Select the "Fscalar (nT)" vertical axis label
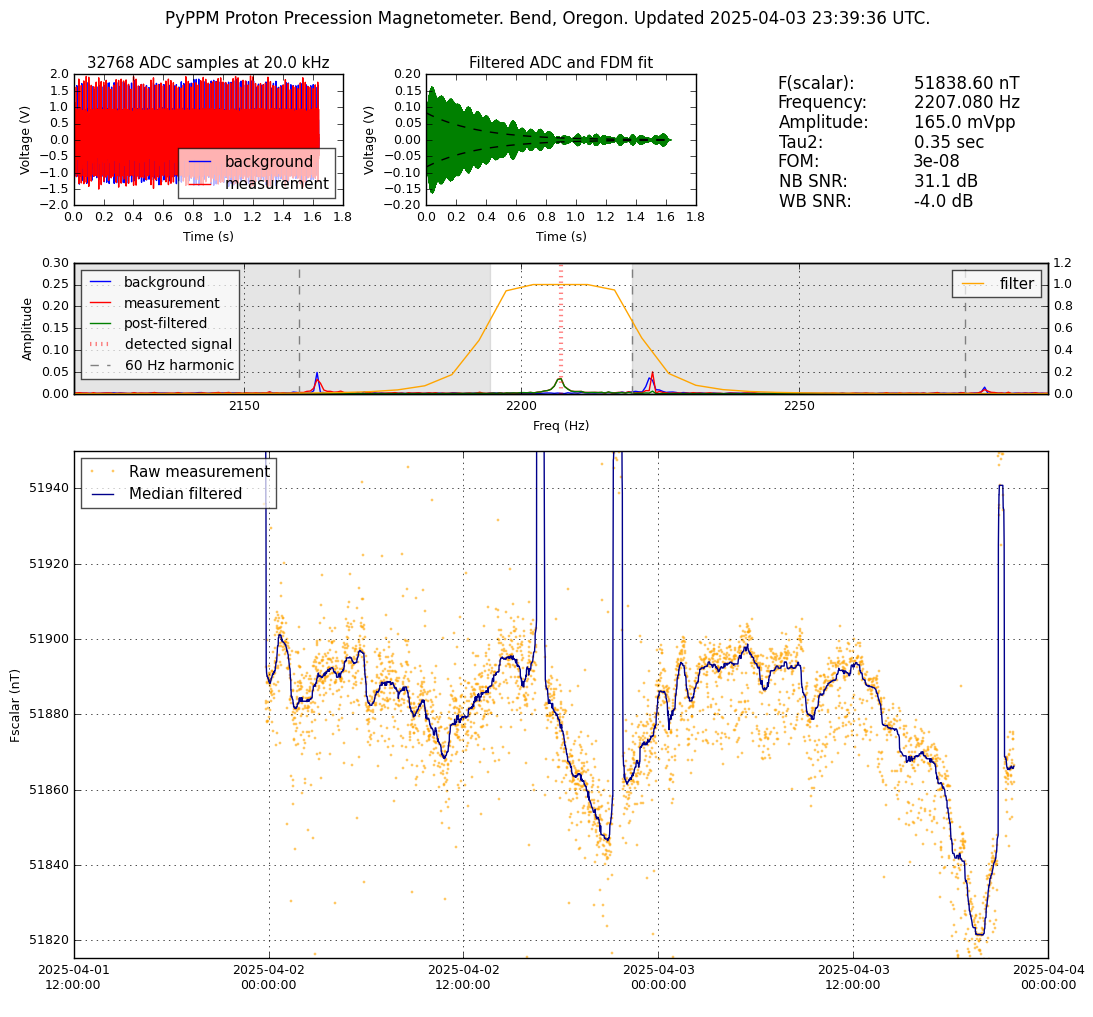This screenshot has height=1017, width=1093. point(16,705)
